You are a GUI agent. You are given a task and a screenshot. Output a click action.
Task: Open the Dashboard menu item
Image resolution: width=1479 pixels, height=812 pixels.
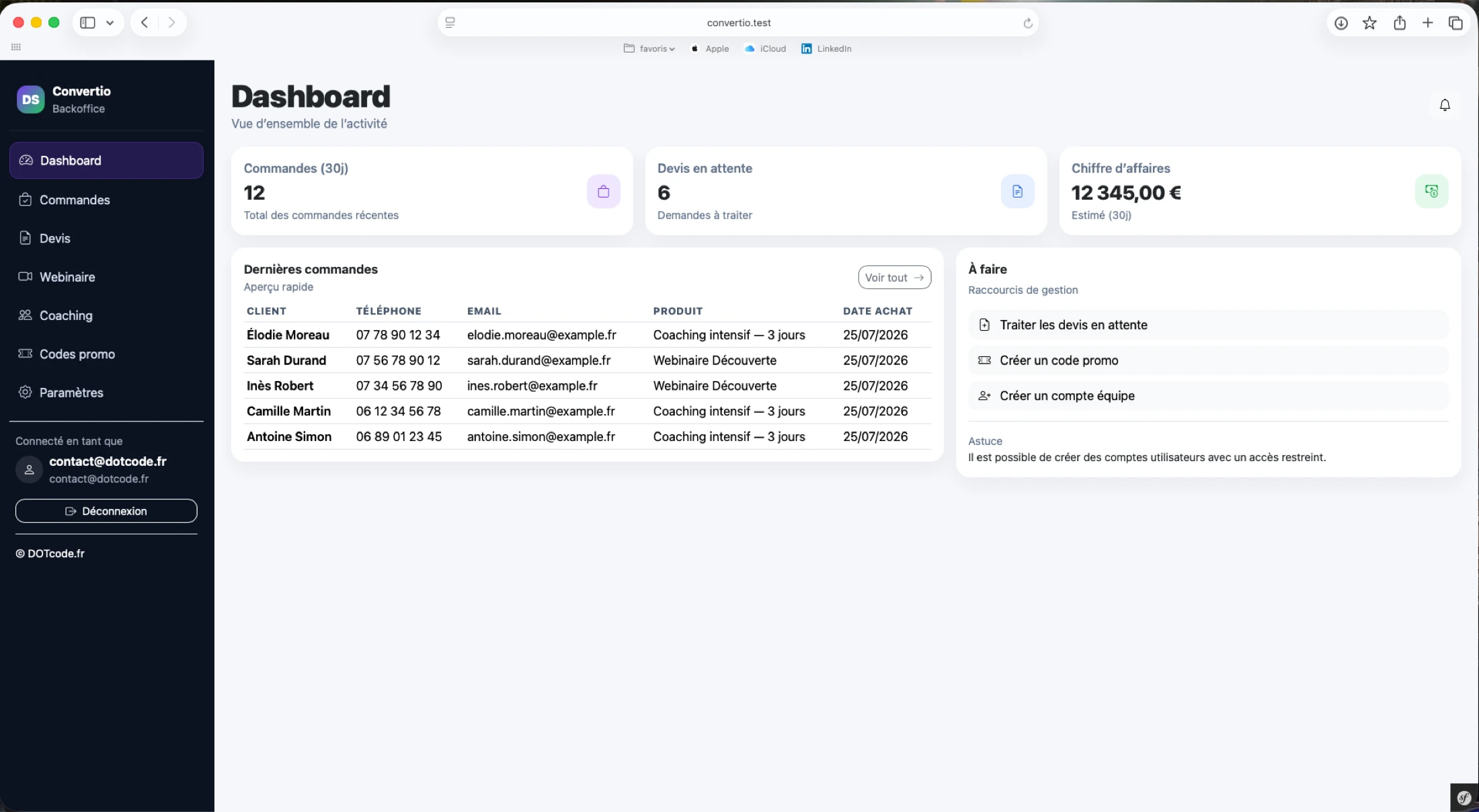[106, 160]
